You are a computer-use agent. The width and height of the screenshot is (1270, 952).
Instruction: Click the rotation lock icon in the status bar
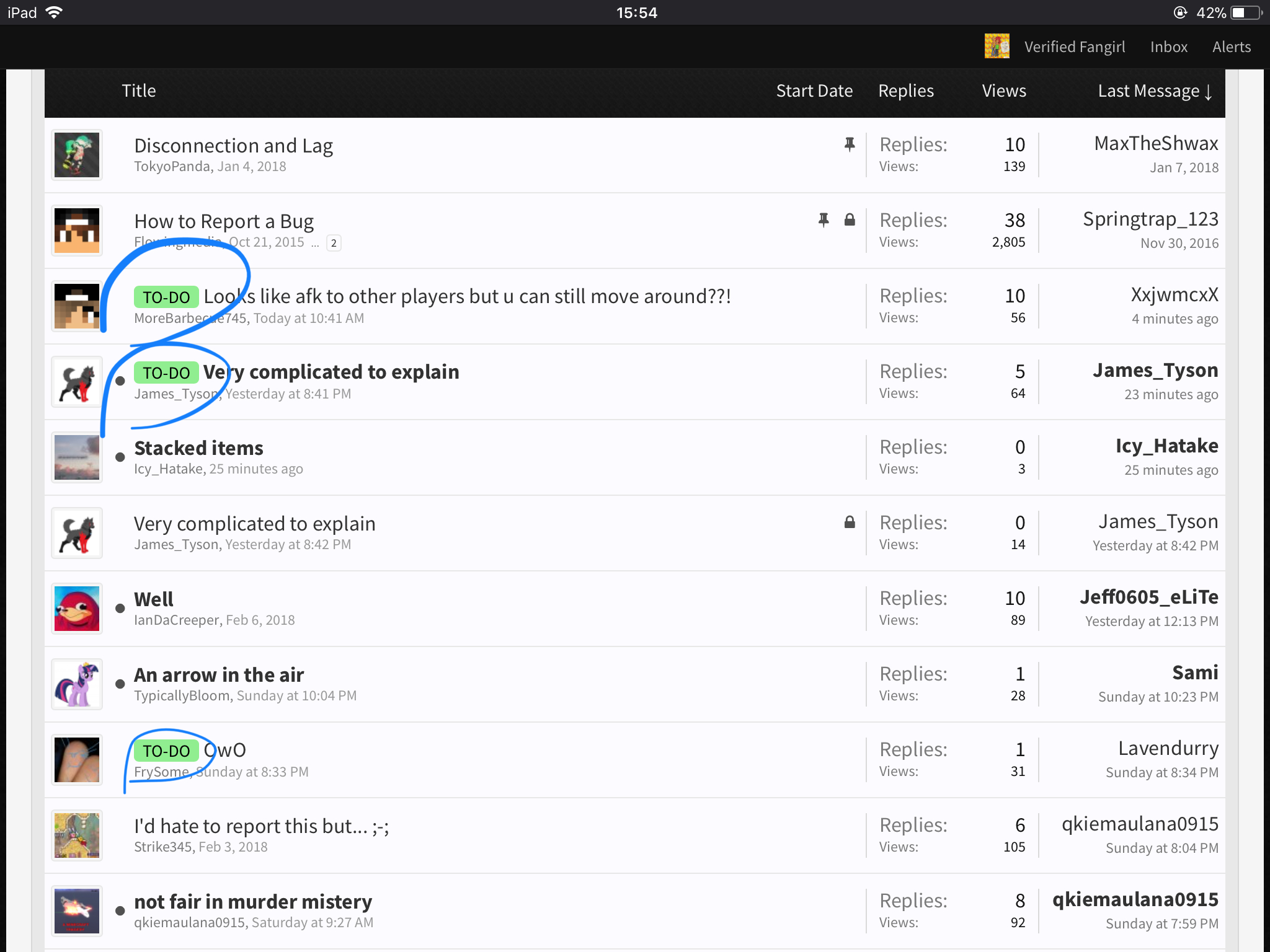pos(1180,12)
